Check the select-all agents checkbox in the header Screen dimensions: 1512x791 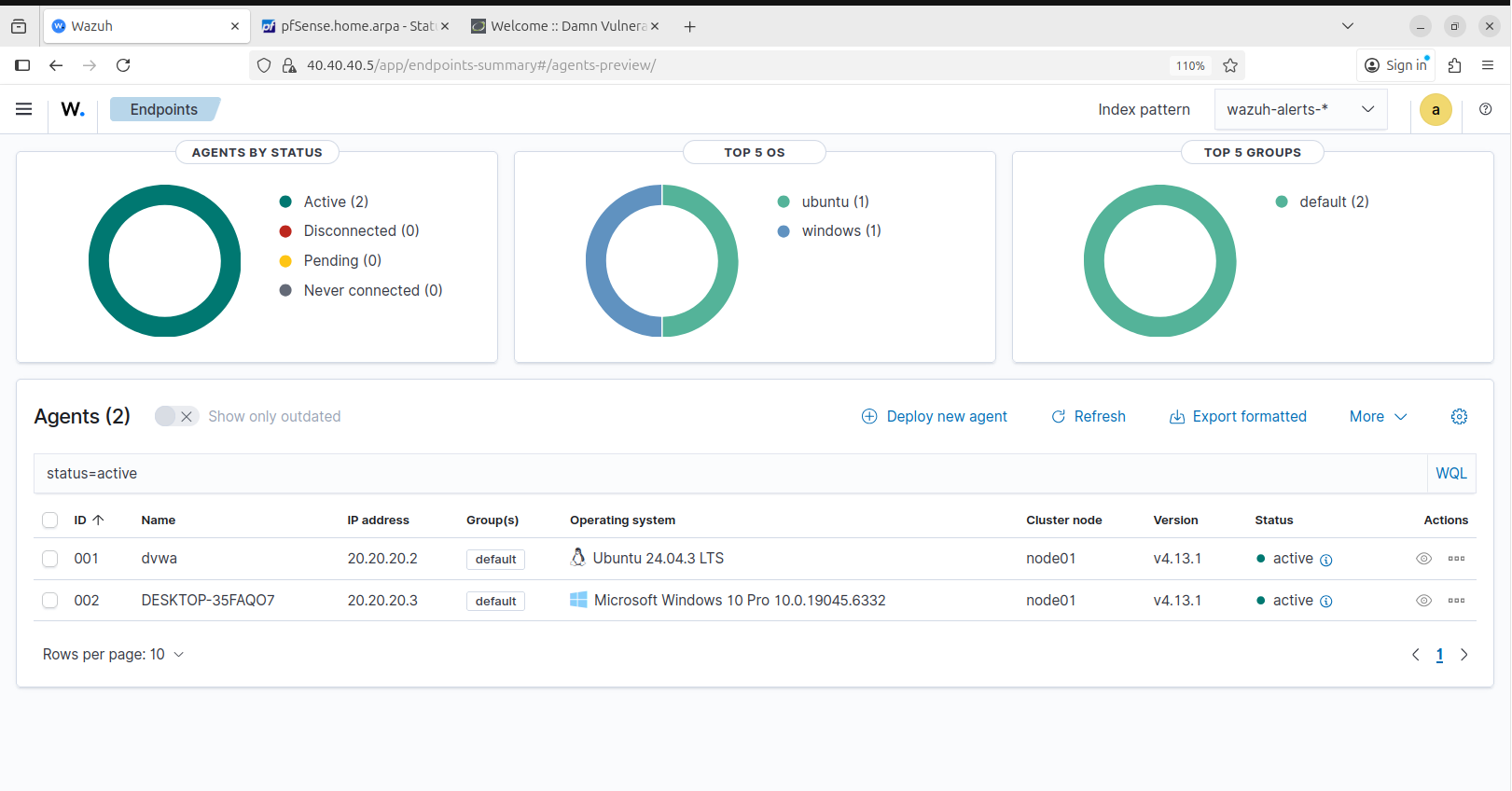(x=50, y=520)
